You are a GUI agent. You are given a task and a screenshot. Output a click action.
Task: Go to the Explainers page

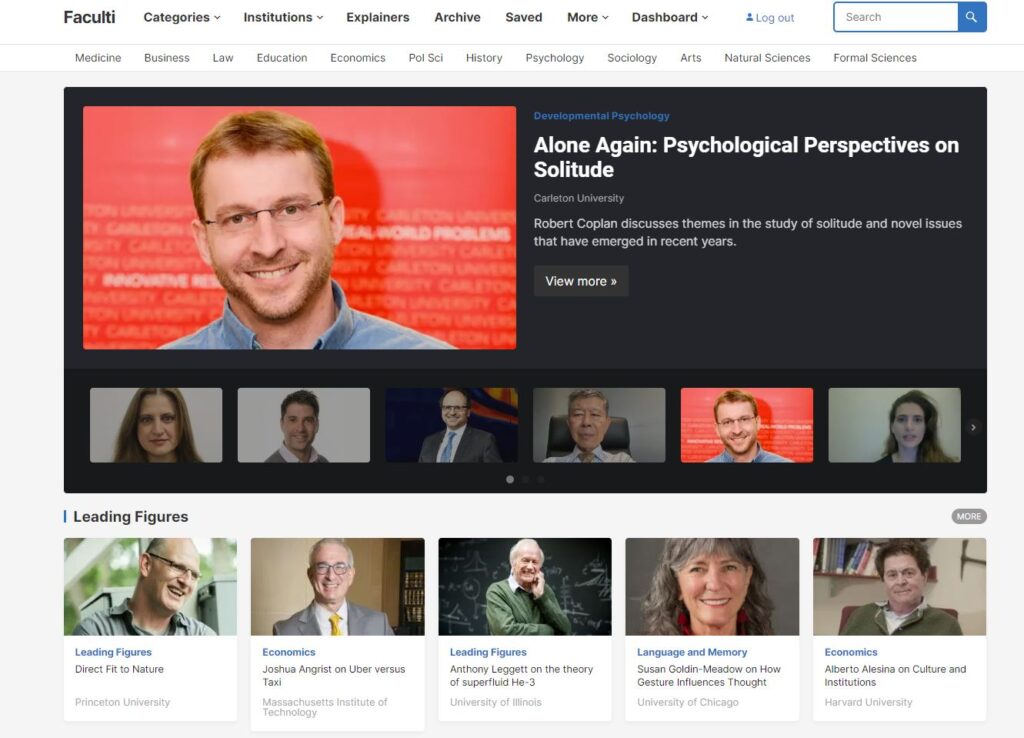coord(377,17)
